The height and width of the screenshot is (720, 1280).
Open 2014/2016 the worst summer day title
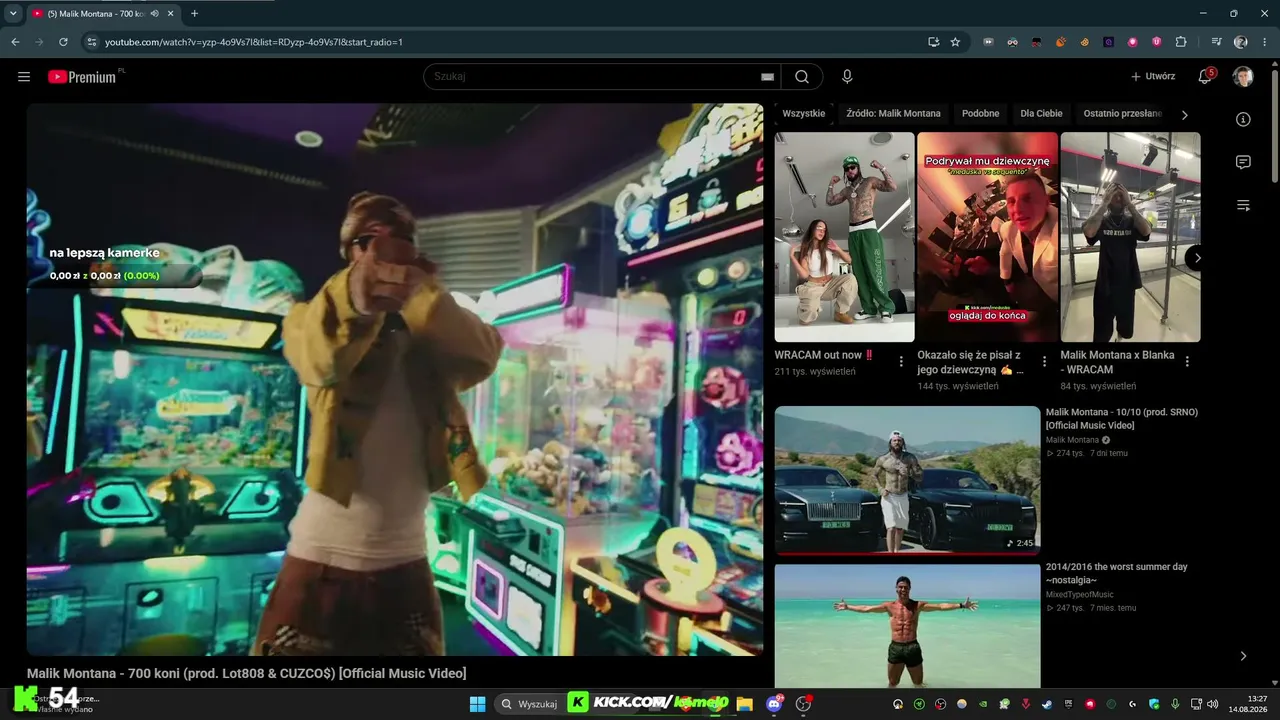[x=1117, y=574]
